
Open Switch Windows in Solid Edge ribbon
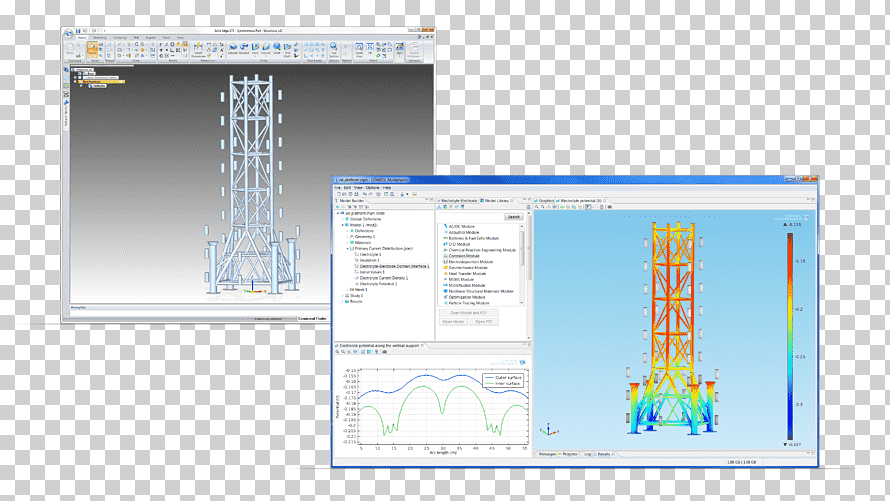[414, 49]
